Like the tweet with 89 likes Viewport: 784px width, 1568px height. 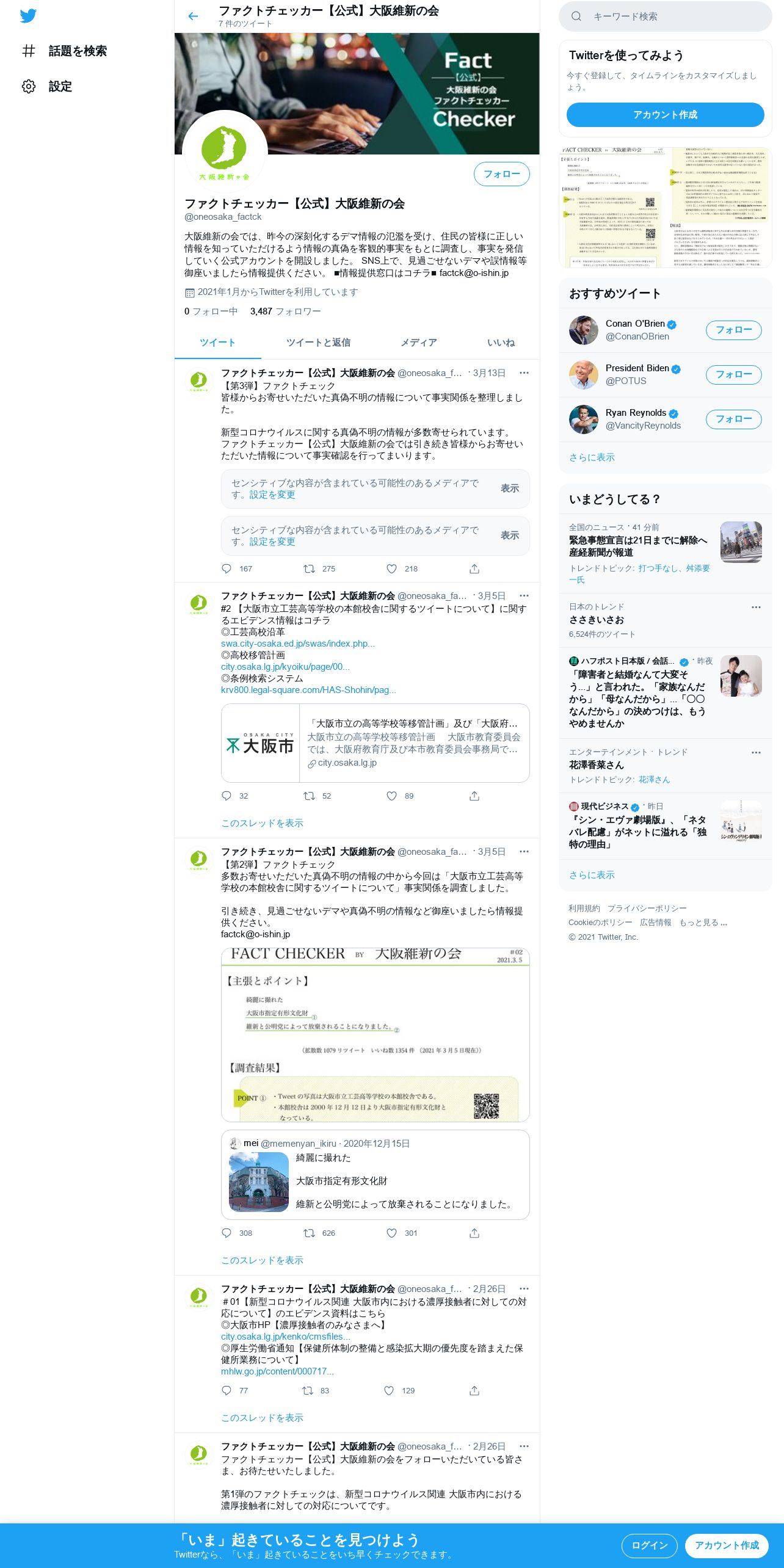click(x=391, y=796)
